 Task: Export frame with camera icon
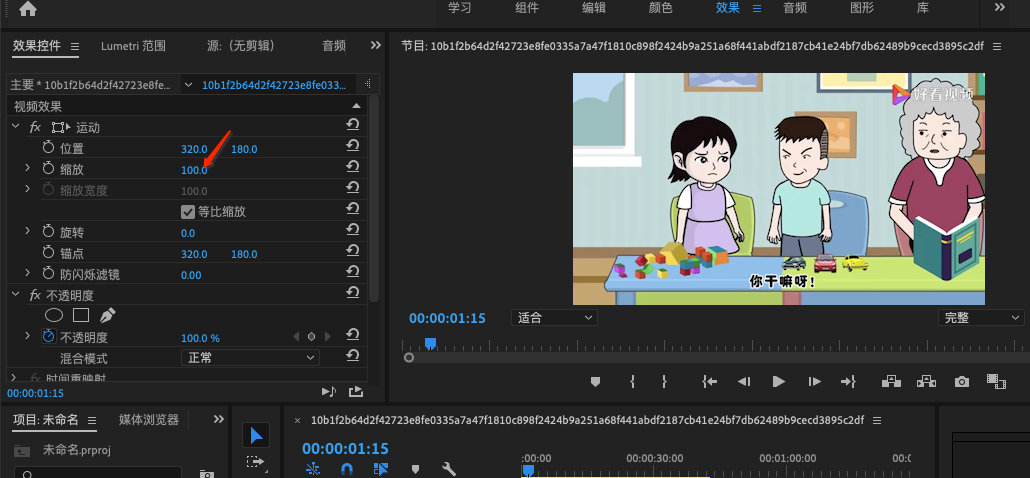point(962,381)
